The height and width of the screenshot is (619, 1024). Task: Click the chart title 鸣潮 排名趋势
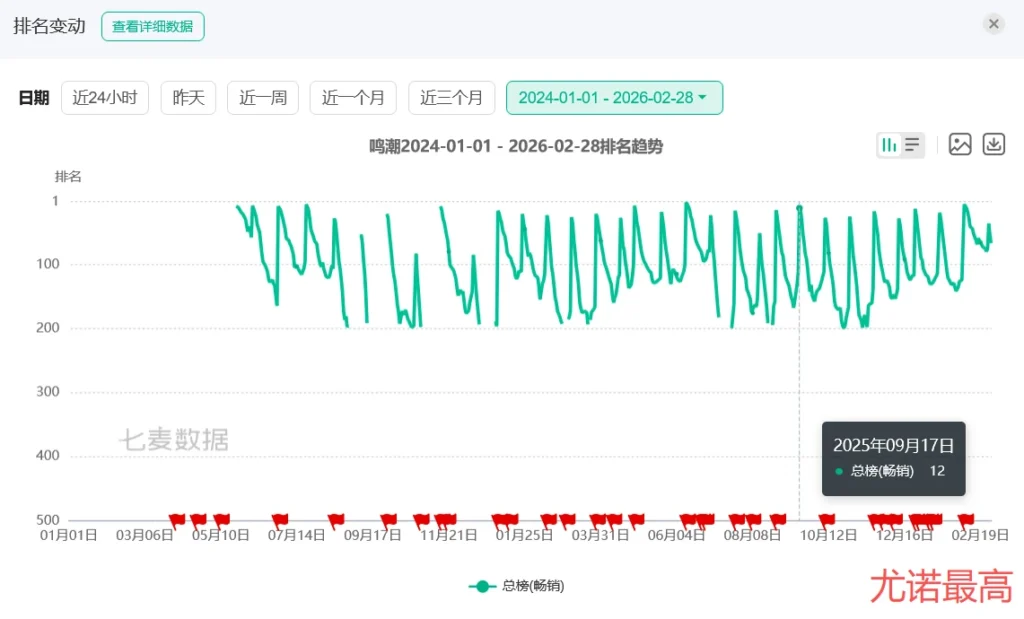pos(515,146)
